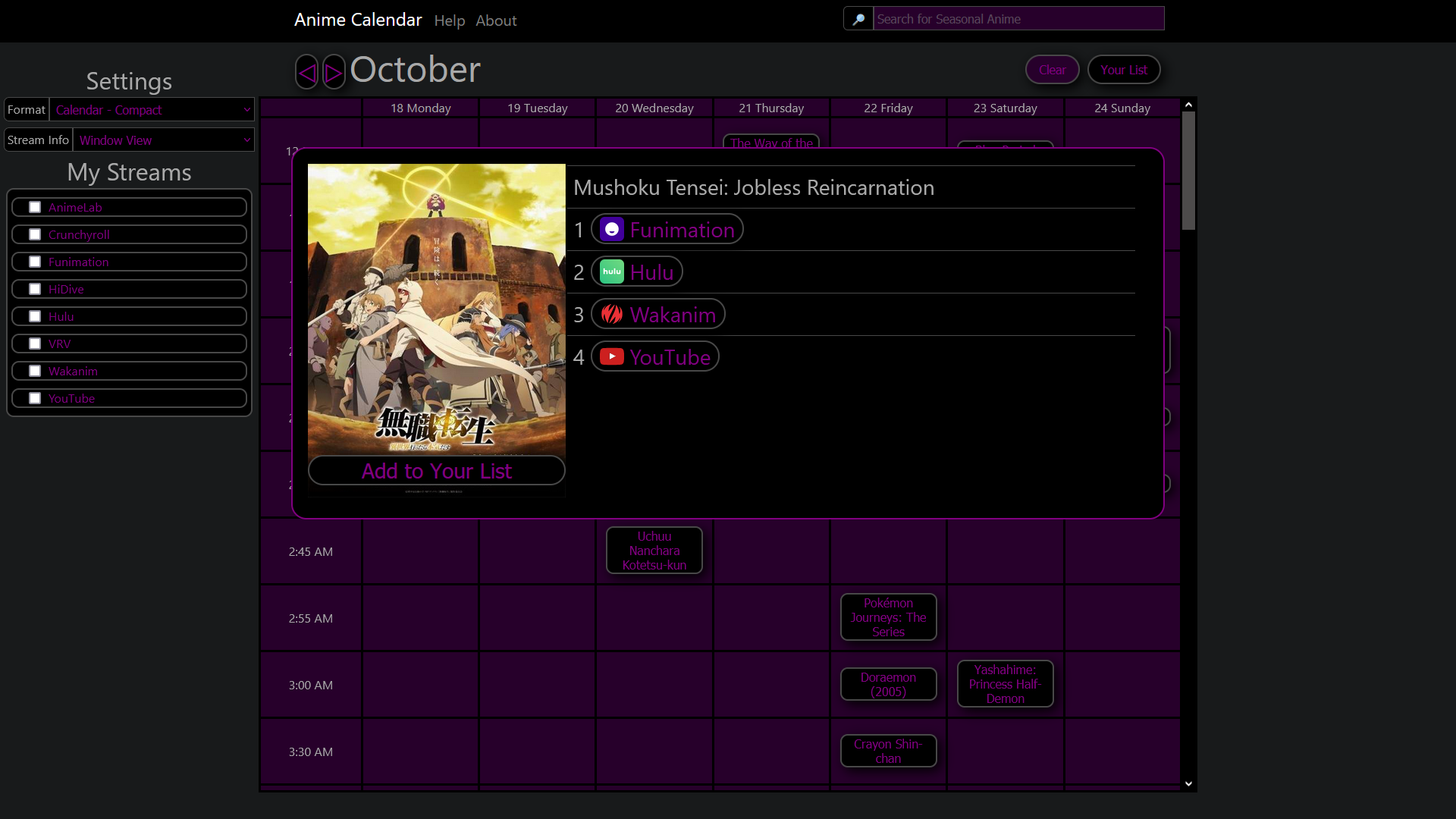
Task: Check the HiDive stream checkbox
Action: click(x=35, y=290)
